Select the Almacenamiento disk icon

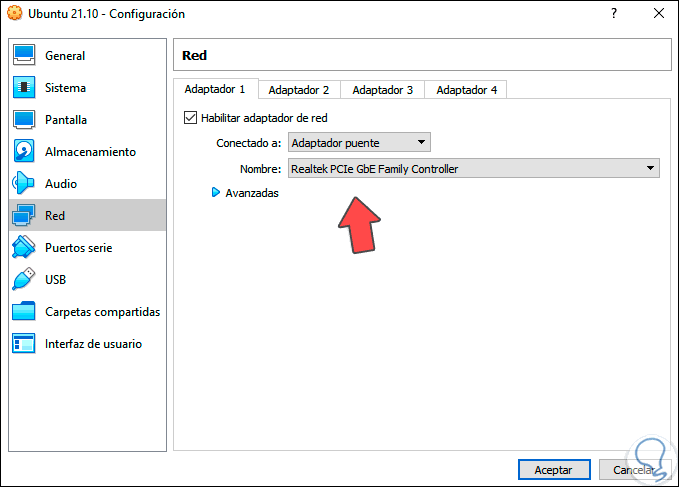coord(24,152)
